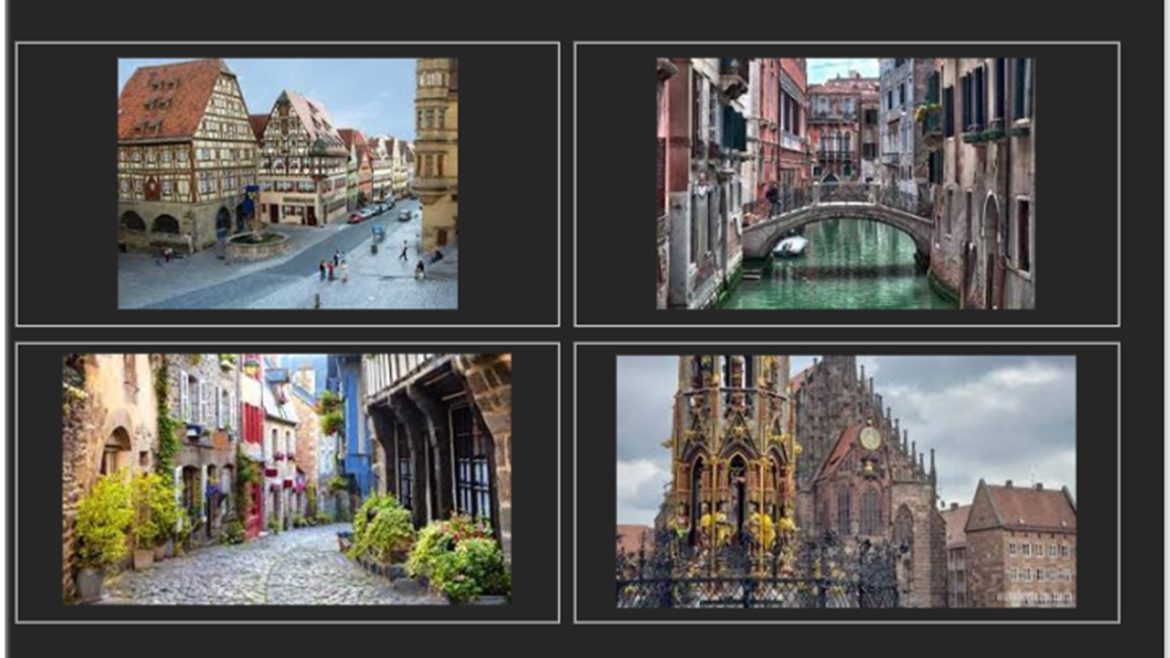Pick the Gothic church and fountain photo
1170x658 pixels.
[x=845, y=481]
